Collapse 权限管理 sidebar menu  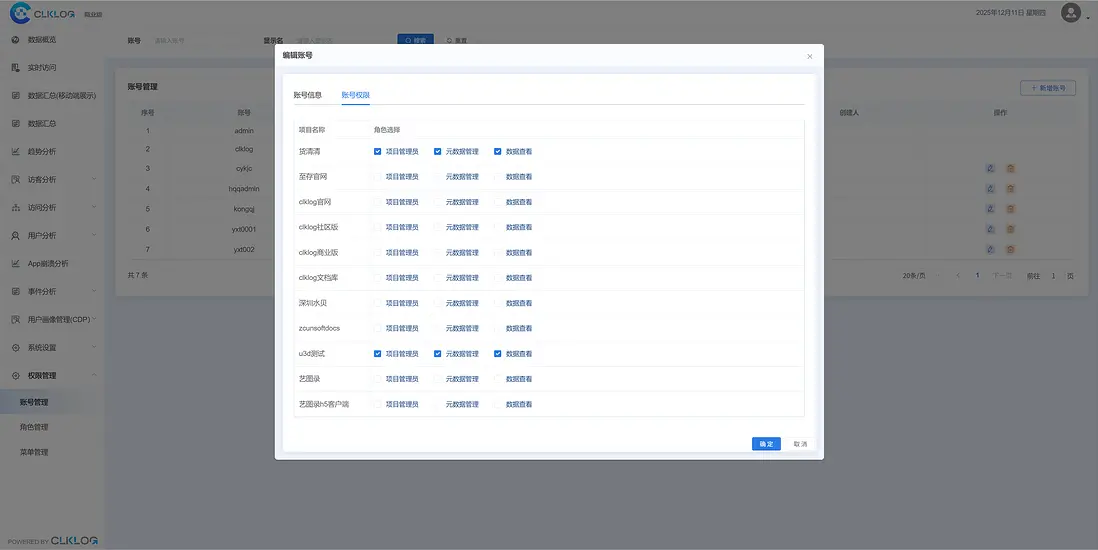53,376
